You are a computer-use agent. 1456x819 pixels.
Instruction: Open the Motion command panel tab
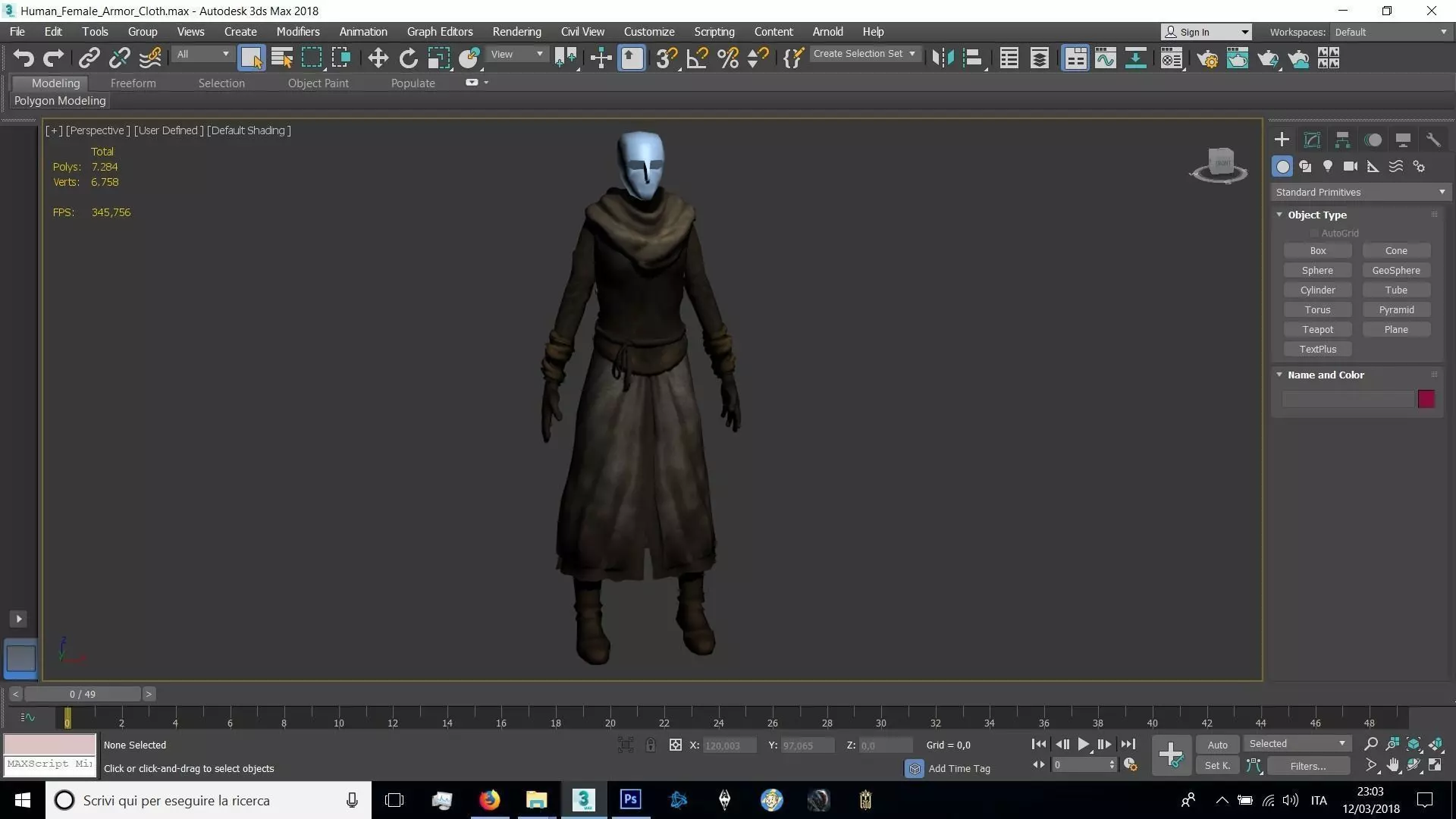point(1373,140)
